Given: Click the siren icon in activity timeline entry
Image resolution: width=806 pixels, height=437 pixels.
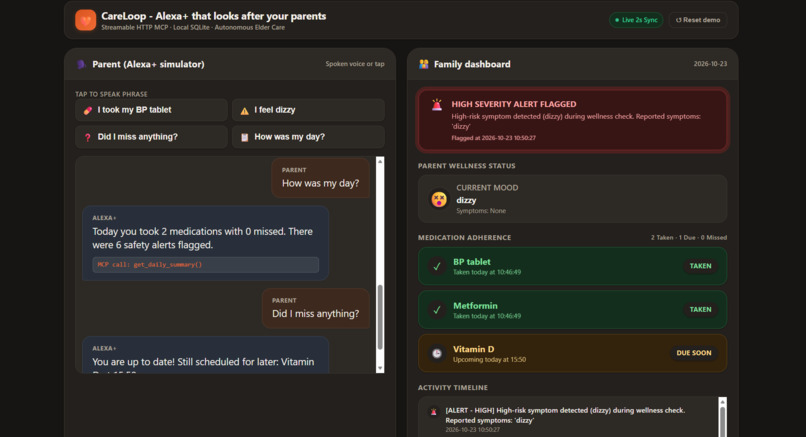Looking at the screenshot, I should 433,411.
